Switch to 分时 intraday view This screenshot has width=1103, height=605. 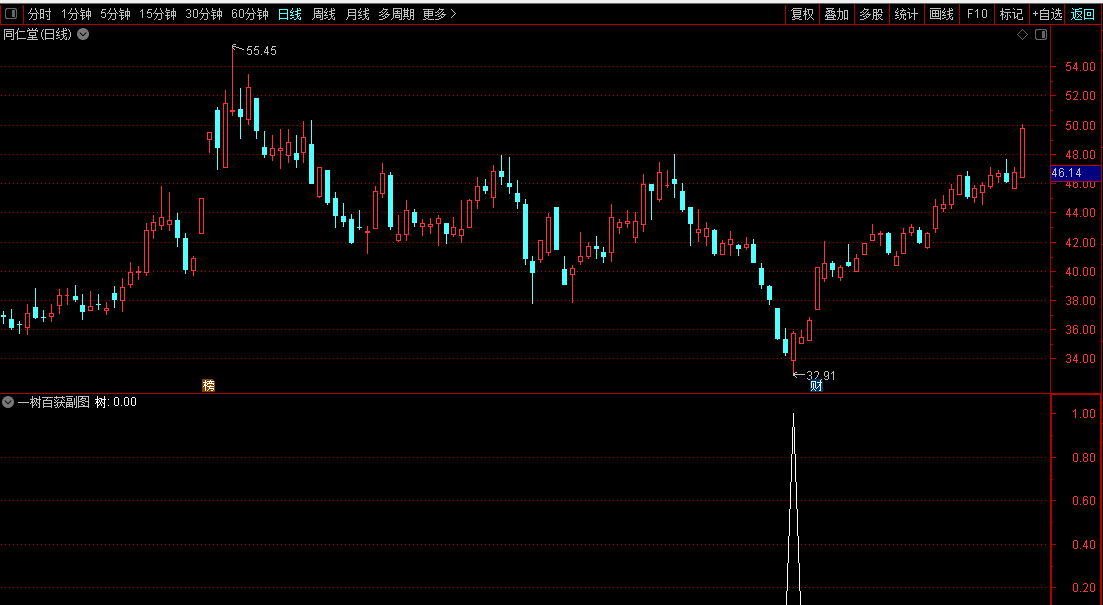pos(39,14)
